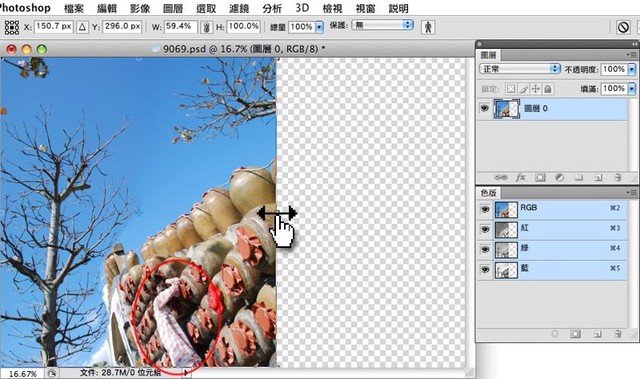This screenshot has width=640, height=379.
Task: Click the 不透明度 opacity value field
Action: pos(614,69)
